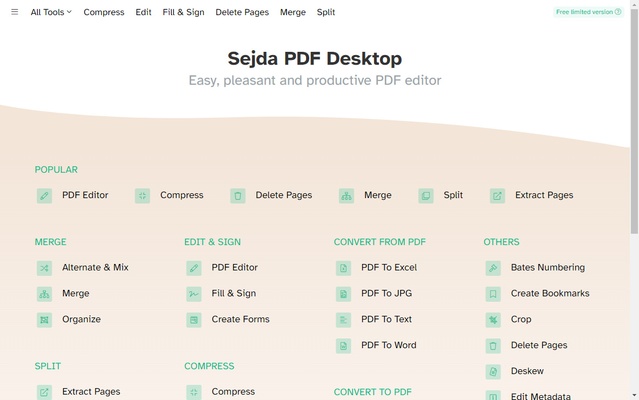
Task: Click the Split icon under Popular
Action: [426, 196]
